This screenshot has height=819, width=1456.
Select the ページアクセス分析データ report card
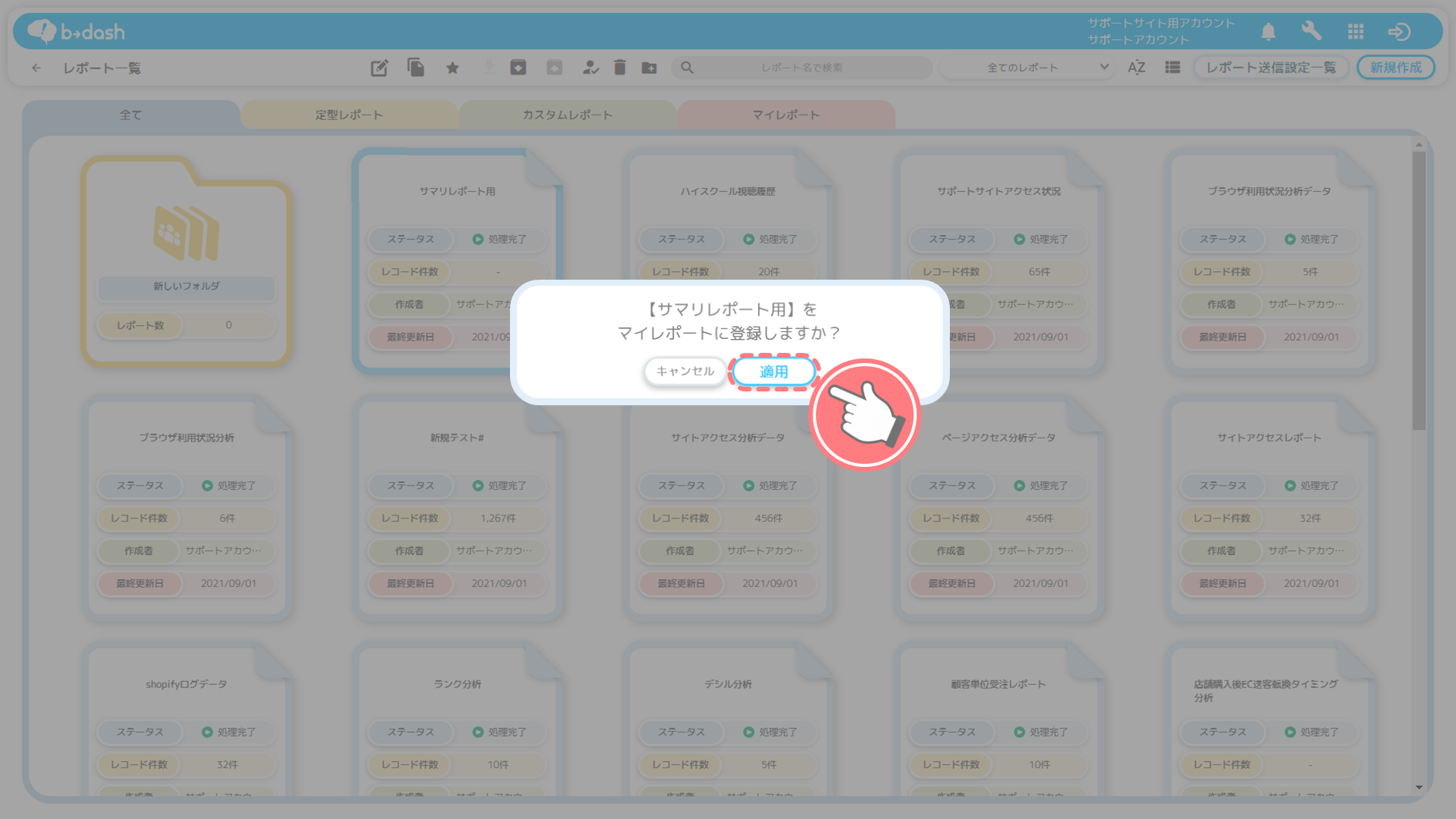point(998,507)
